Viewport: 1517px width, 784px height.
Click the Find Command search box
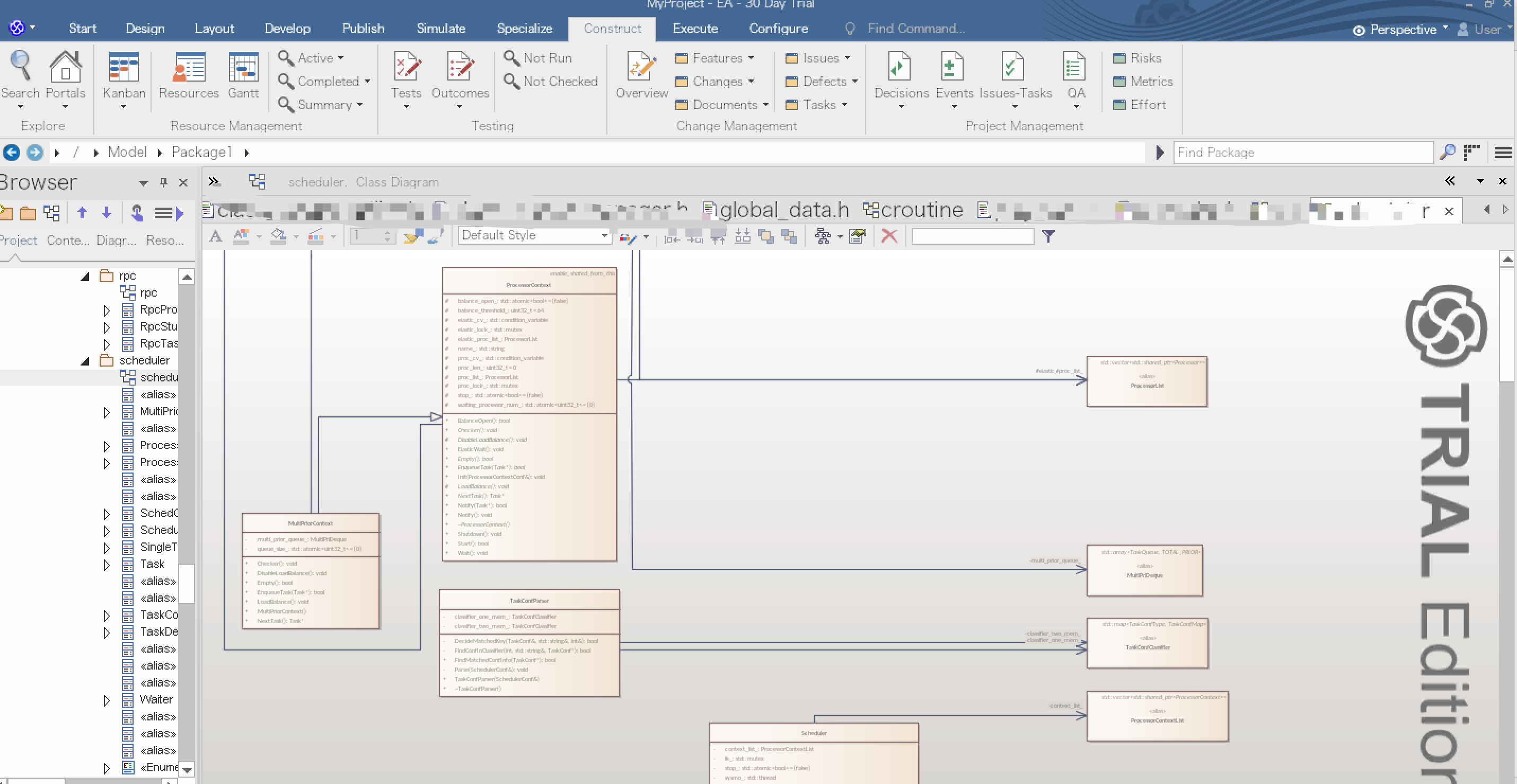[x=916, y=28]
